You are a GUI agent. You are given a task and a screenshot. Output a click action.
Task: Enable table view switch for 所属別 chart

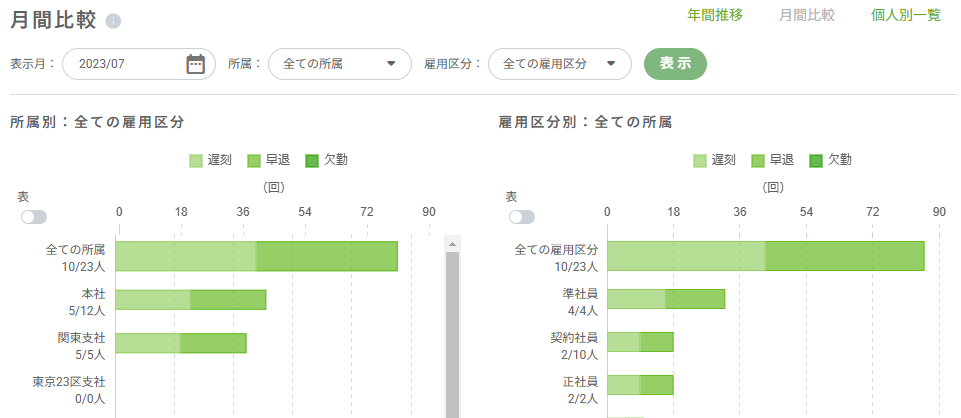[33, 217]
